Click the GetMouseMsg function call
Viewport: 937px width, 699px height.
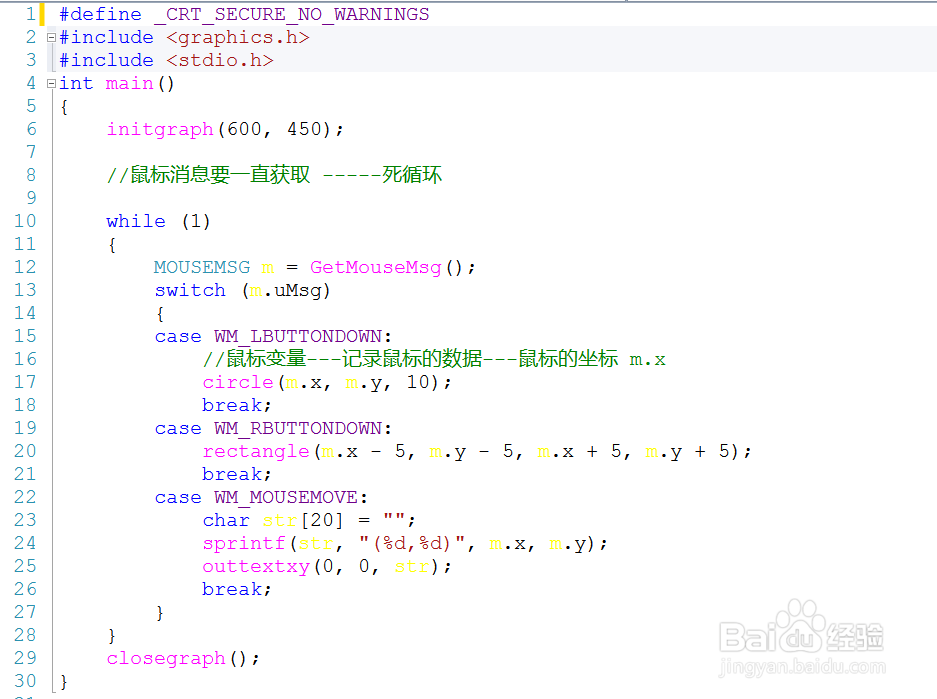375,268
